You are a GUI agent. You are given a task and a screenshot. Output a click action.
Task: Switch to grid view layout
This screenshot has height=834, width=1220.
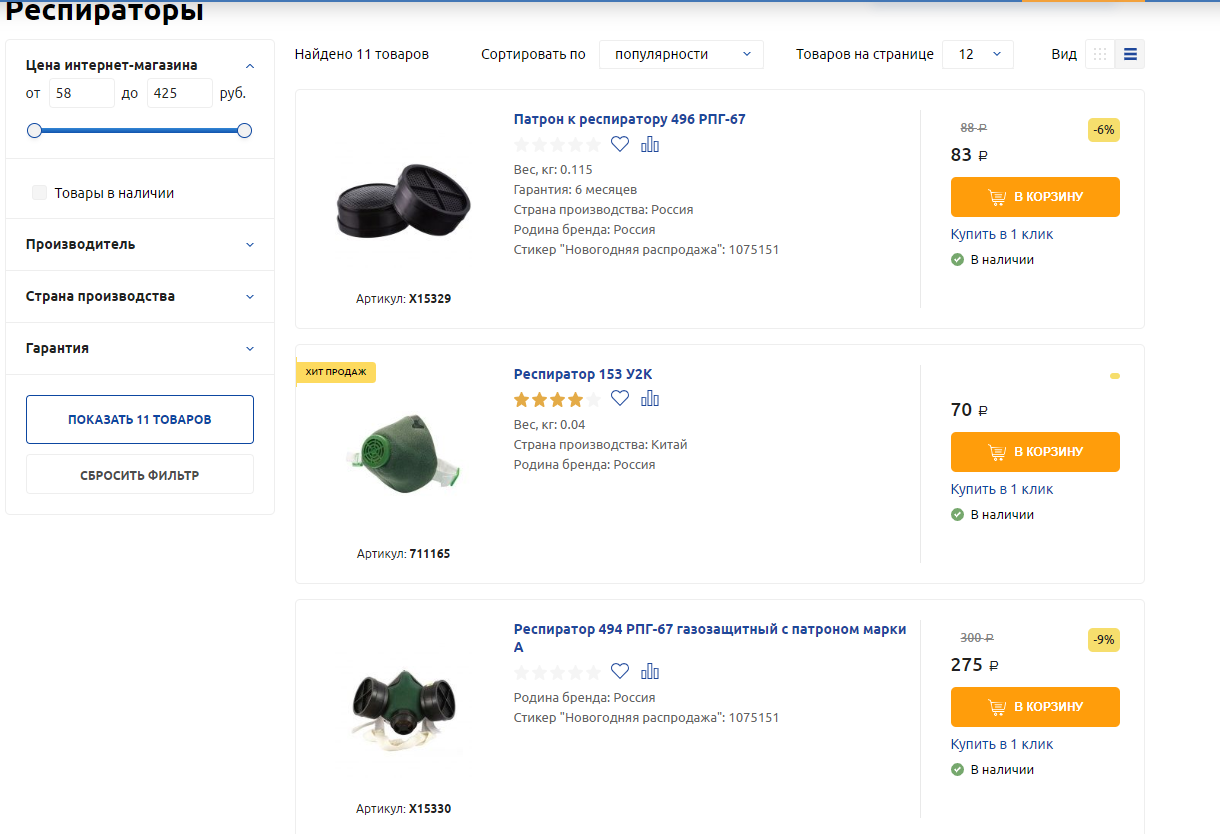(x=1100, y=54)
